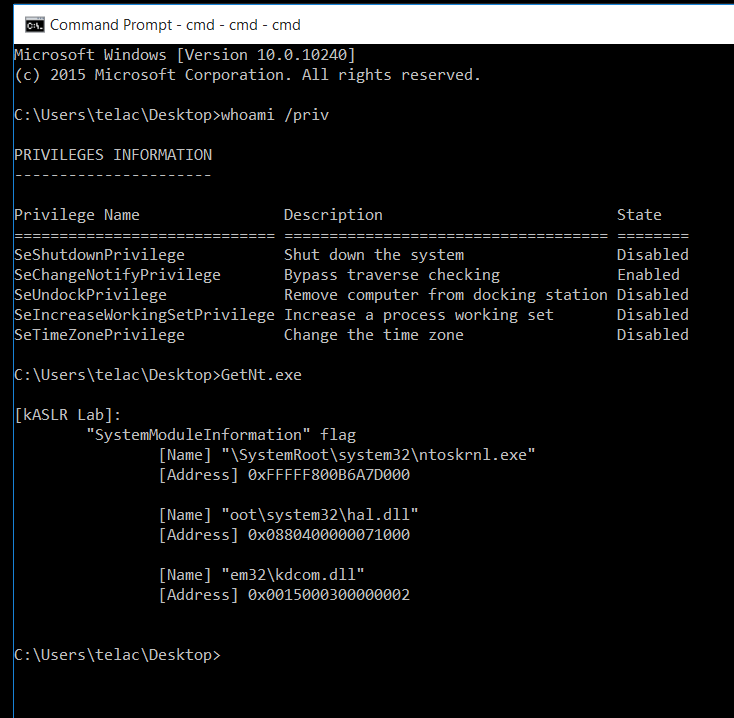The height and width of the screenshot is (718, 734).
Task: Click SeChangeNotifyPrivilege privilege name
Action: coord(117,275)
